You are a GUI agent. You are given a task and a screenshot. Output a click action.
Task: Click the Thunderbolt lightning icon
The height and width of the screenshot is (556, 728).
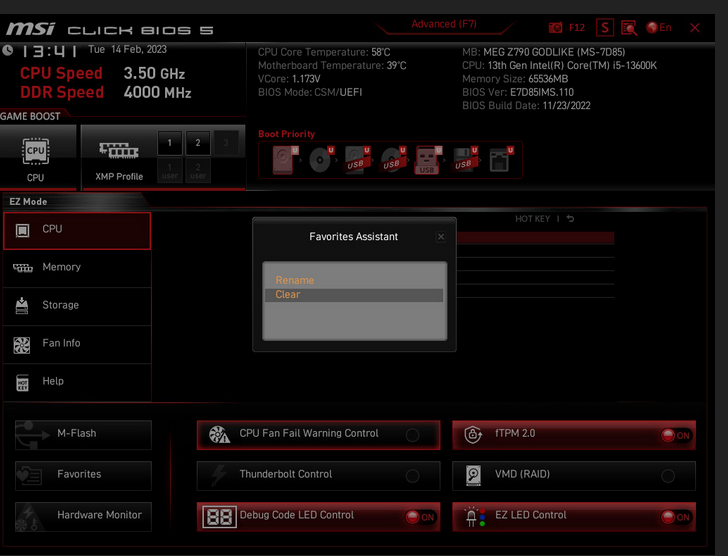219,475
